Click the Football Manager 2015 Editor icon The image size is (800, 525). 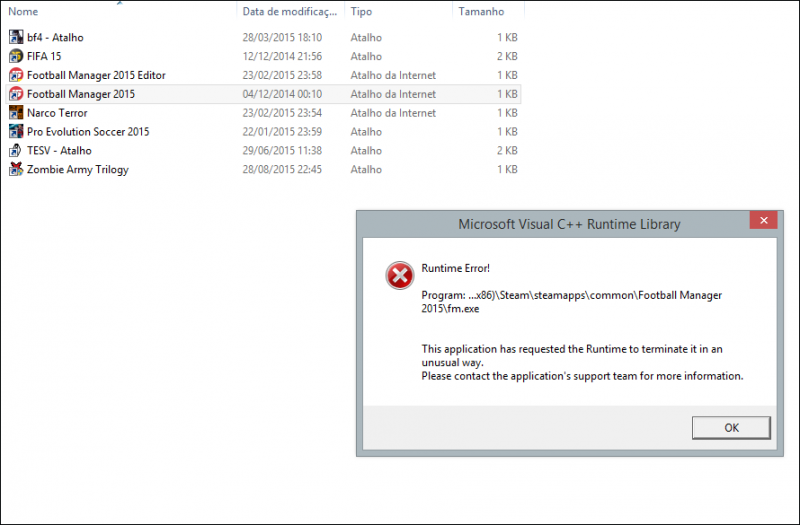[16, 75]
